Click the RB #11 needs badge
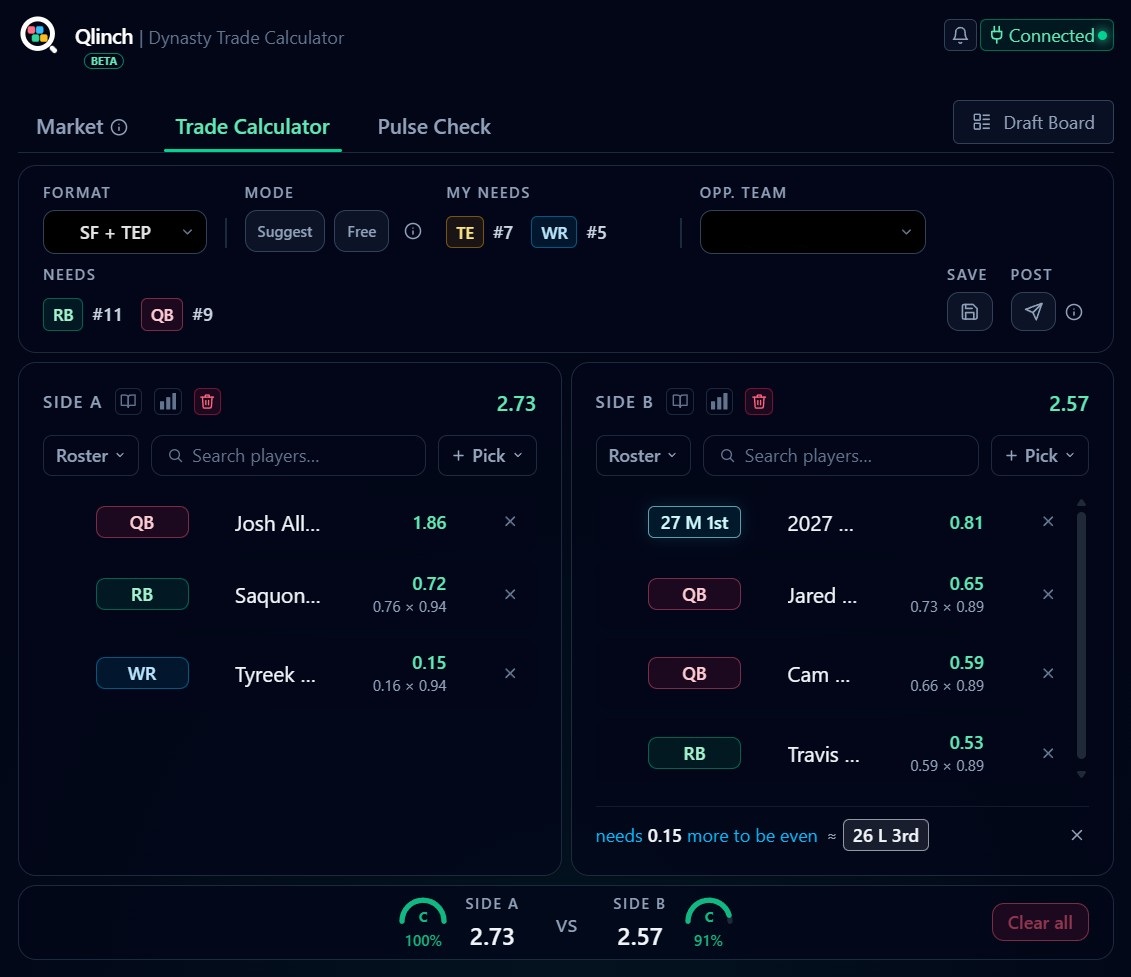The height and width of the screenshot is (977, 1131). point(63,315)
